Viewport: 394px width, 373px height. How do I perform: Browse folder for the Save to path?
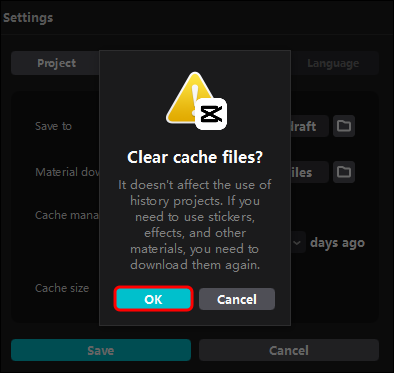point(344,126)
